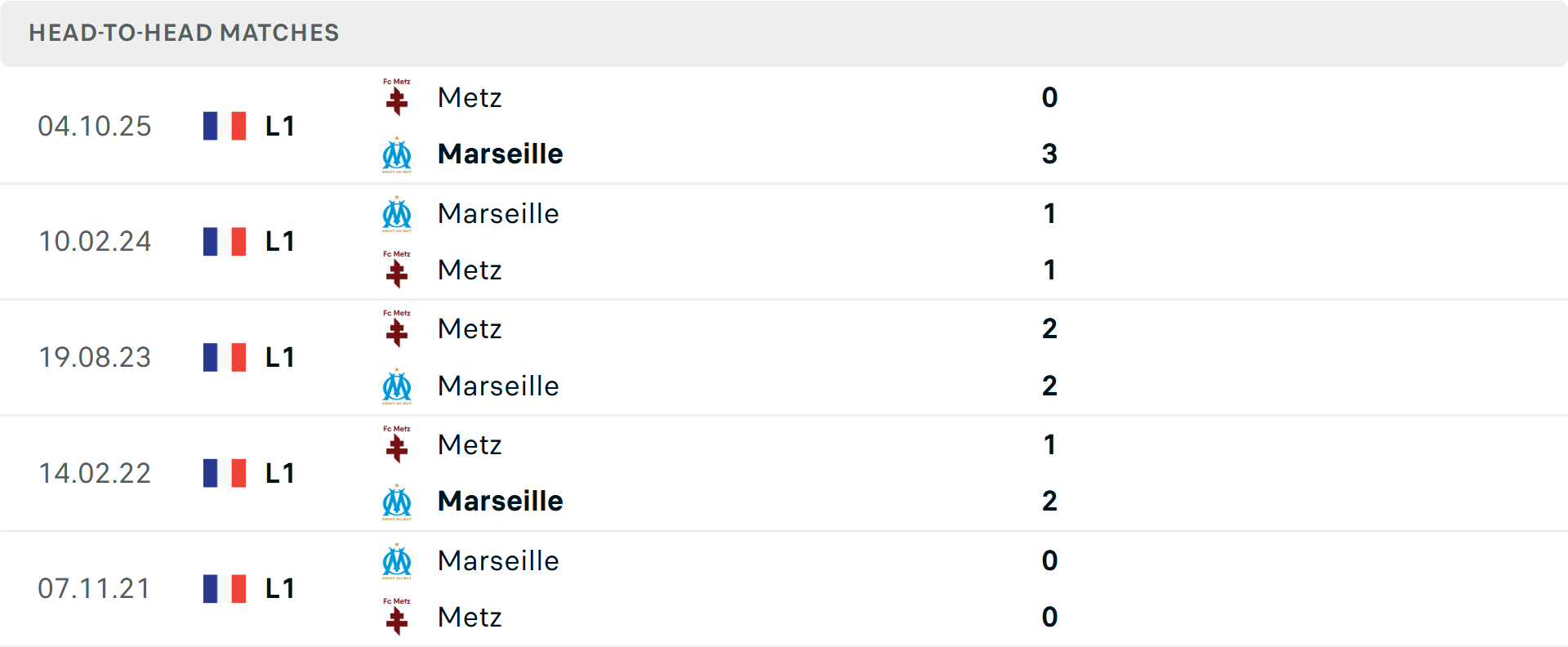
Task: Select the Marseille logo in the 19.08.23 match
Action: click(395, 387)
